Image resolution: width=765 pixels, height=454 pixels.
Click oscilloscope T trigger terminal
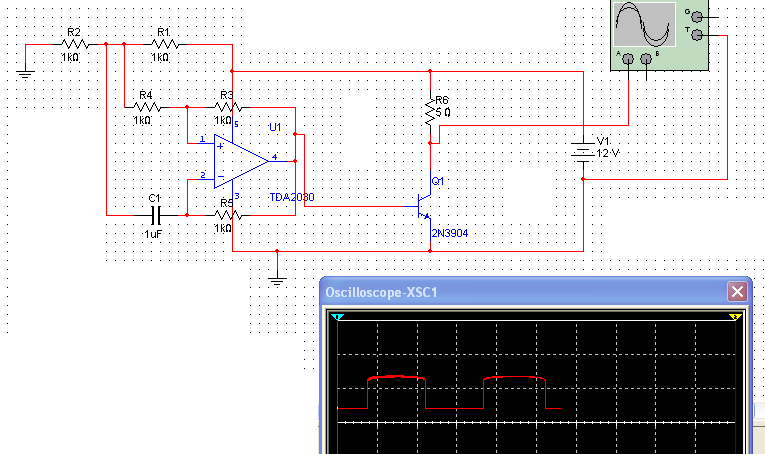[697, 35]
